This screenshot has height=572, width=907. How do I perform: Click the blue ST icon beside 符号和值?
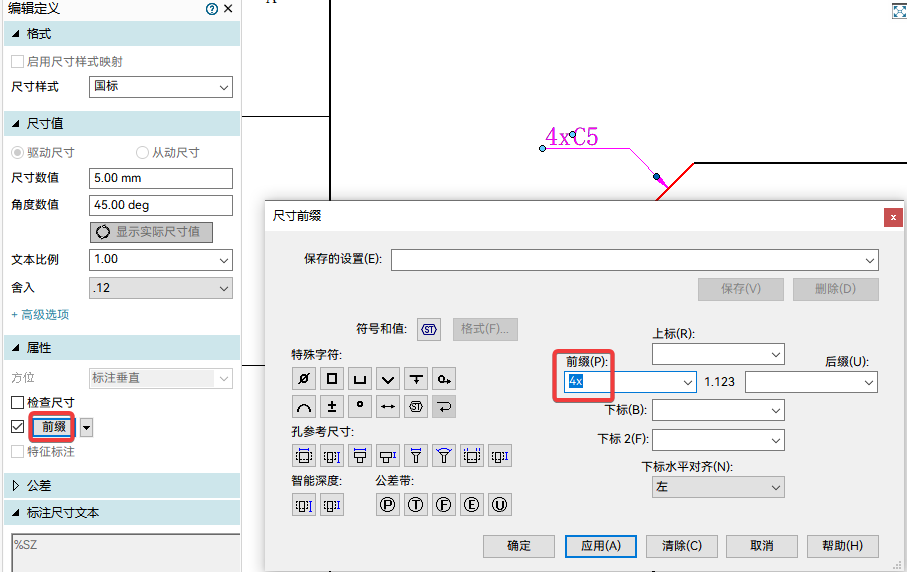[x=429, y=330]
